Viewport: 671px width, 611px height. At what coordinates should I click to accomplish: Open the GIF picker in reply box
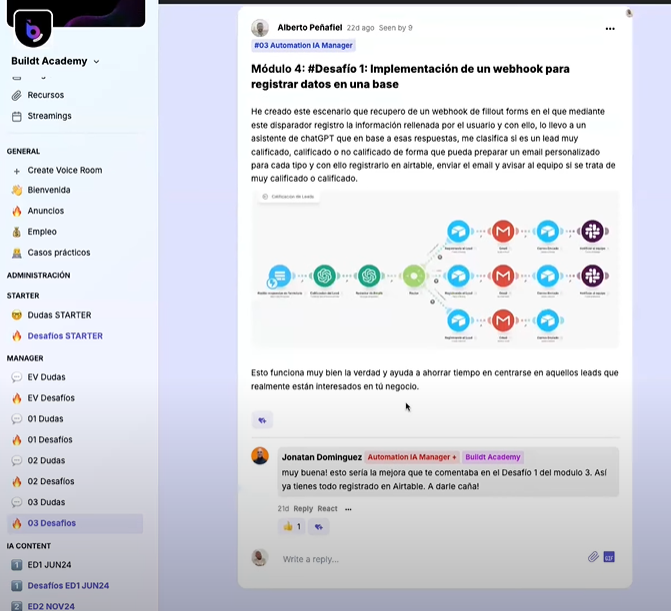tap(609, 557)
